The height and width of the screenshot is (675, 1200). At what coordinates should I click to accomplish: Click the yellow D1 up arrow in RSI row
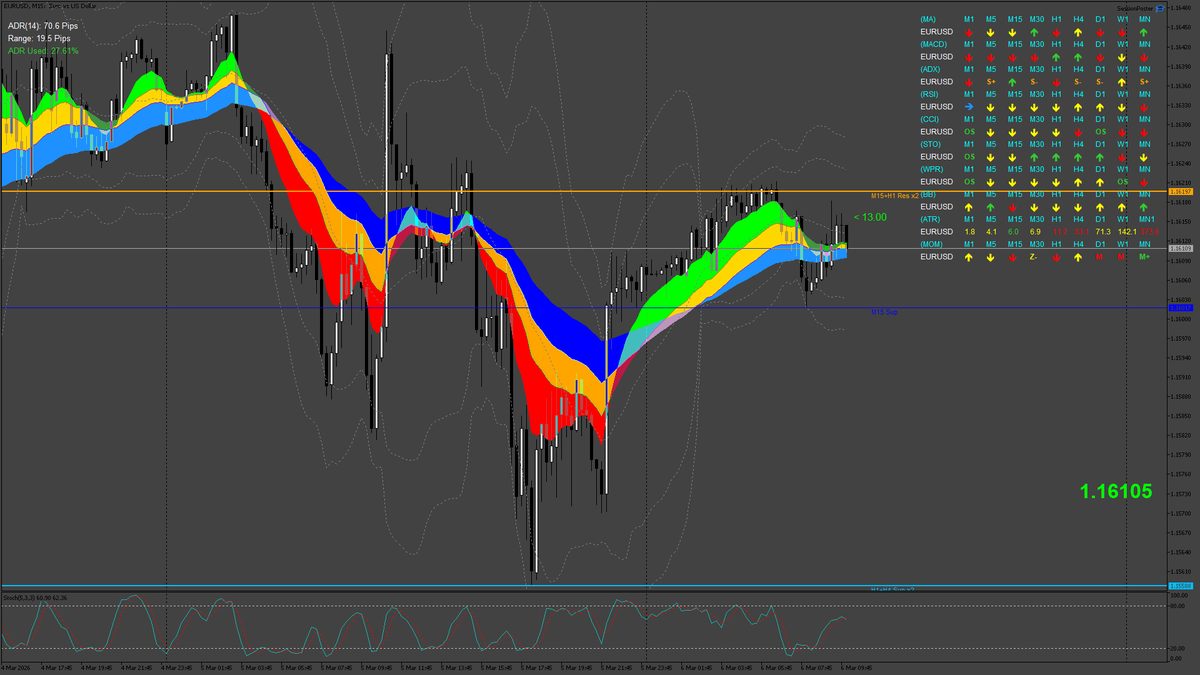coord(1100,107)
